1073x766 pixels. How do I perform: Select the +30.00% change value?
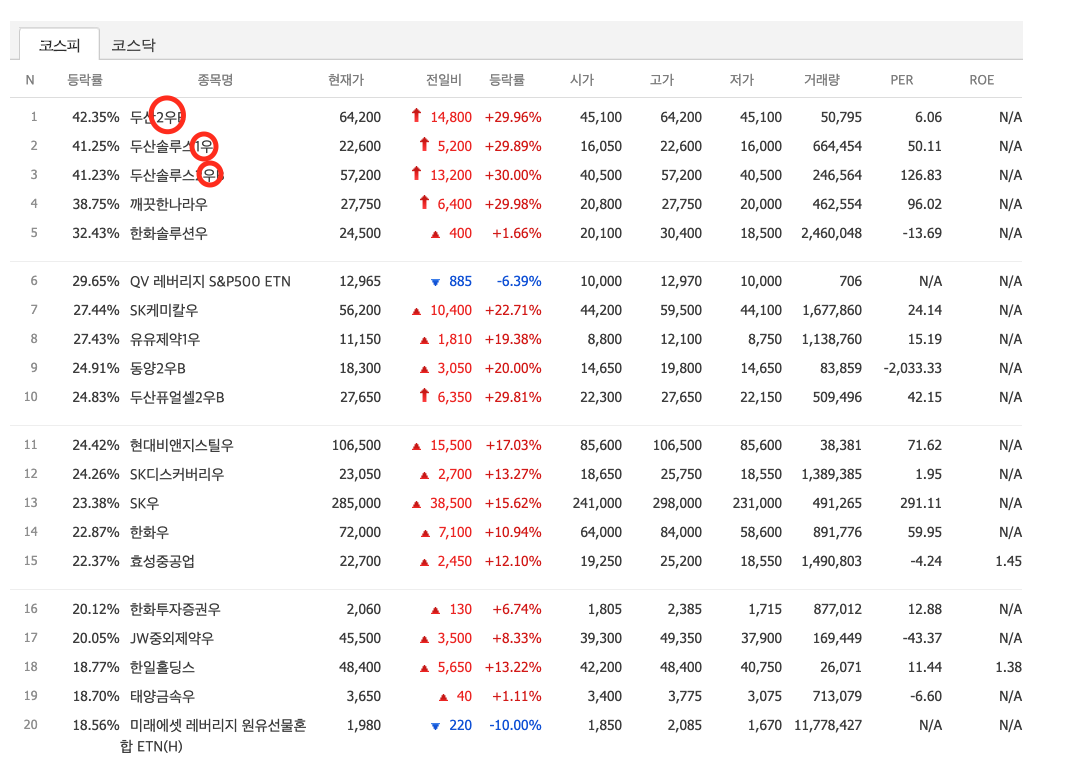point(513,175)
